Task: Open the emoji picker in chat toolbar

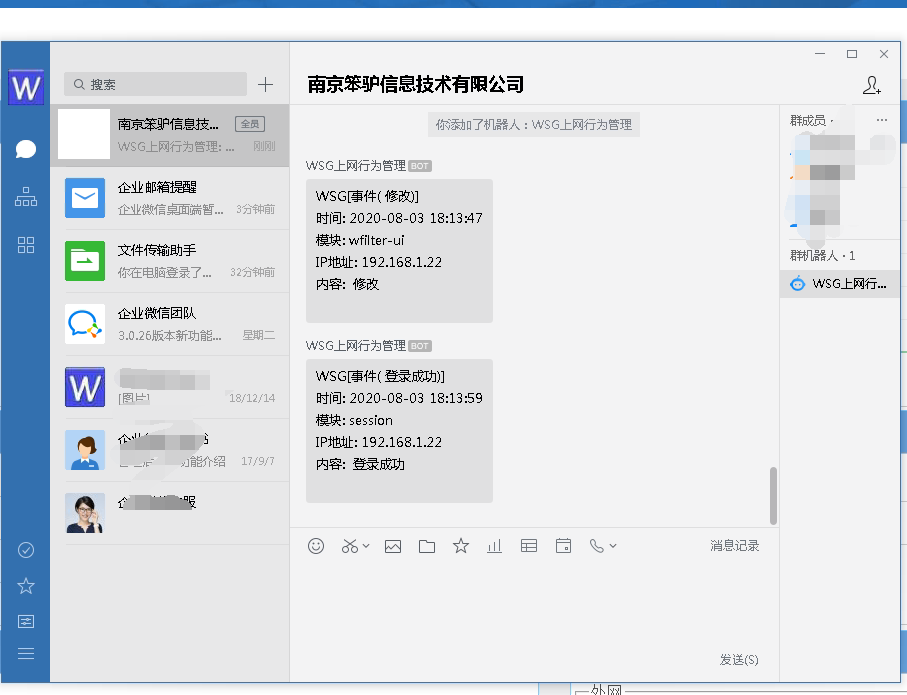Action: coord(316,546)
